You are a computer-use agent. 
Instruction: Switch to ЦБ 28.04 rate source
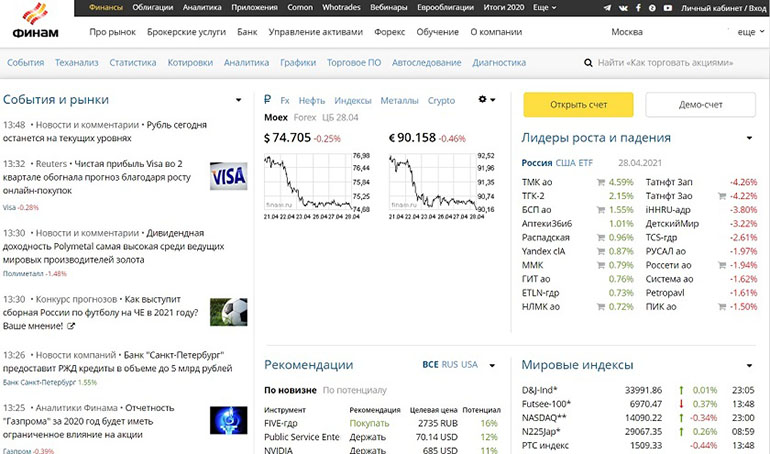coord(340,117)
